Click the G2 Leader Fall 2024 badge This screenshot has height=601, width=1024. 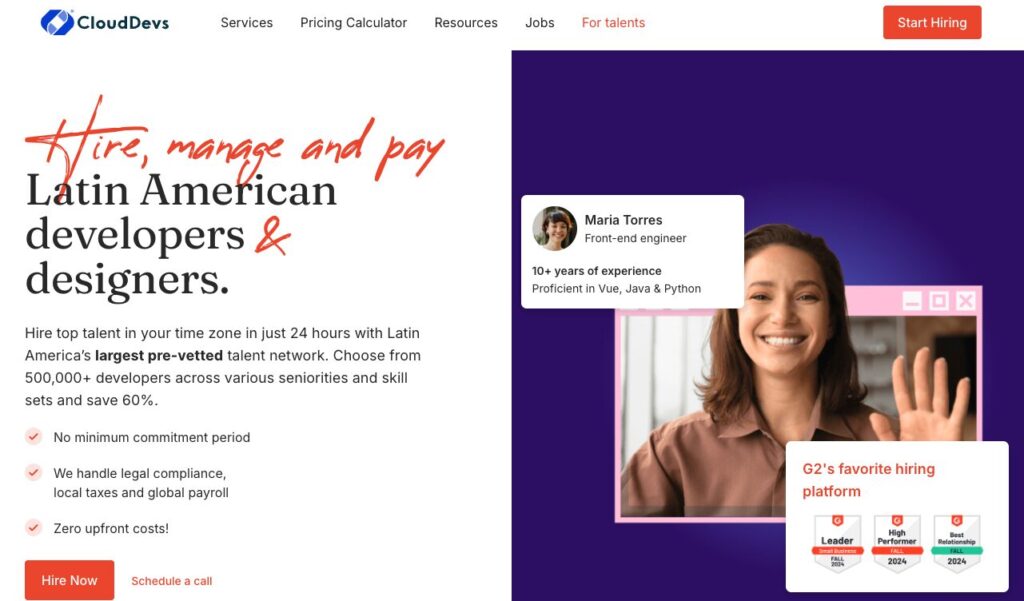(837, 544)
